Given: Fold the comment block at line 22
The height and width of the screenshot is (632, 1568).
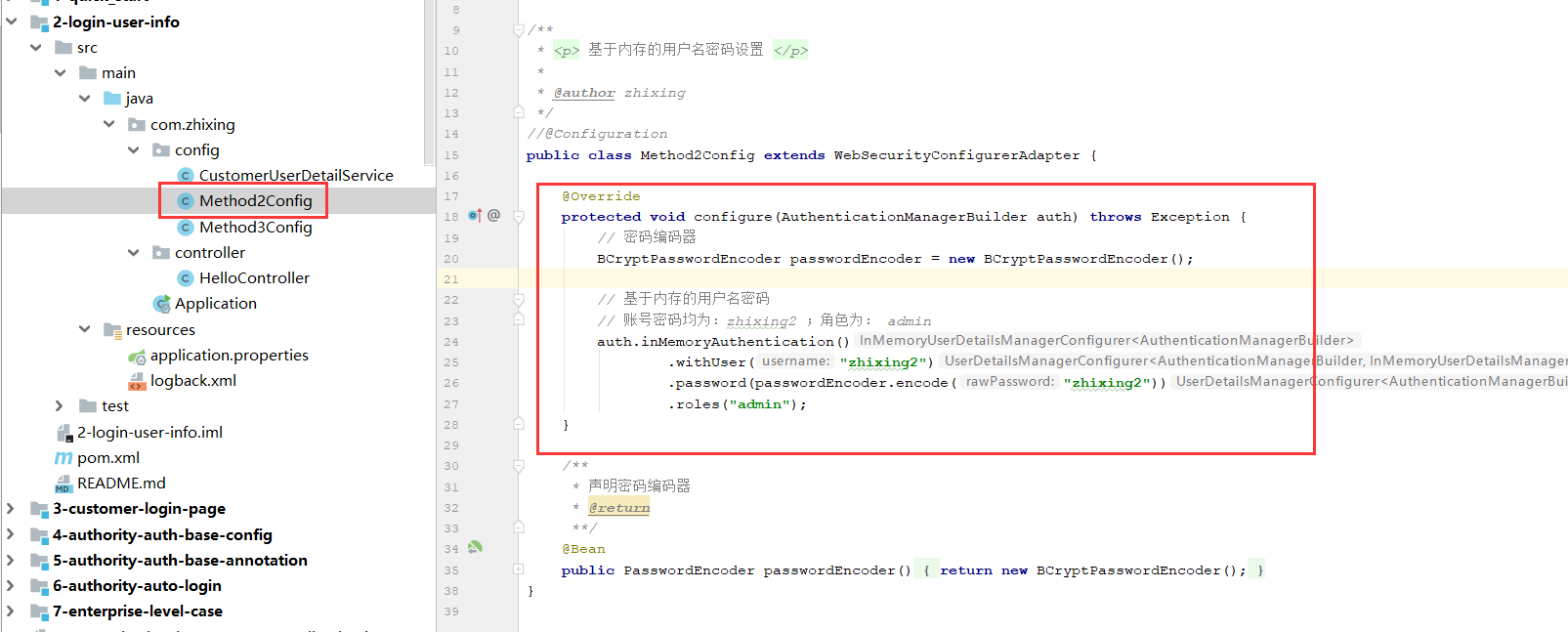Looking at the screenshot, I should point(519,299).
